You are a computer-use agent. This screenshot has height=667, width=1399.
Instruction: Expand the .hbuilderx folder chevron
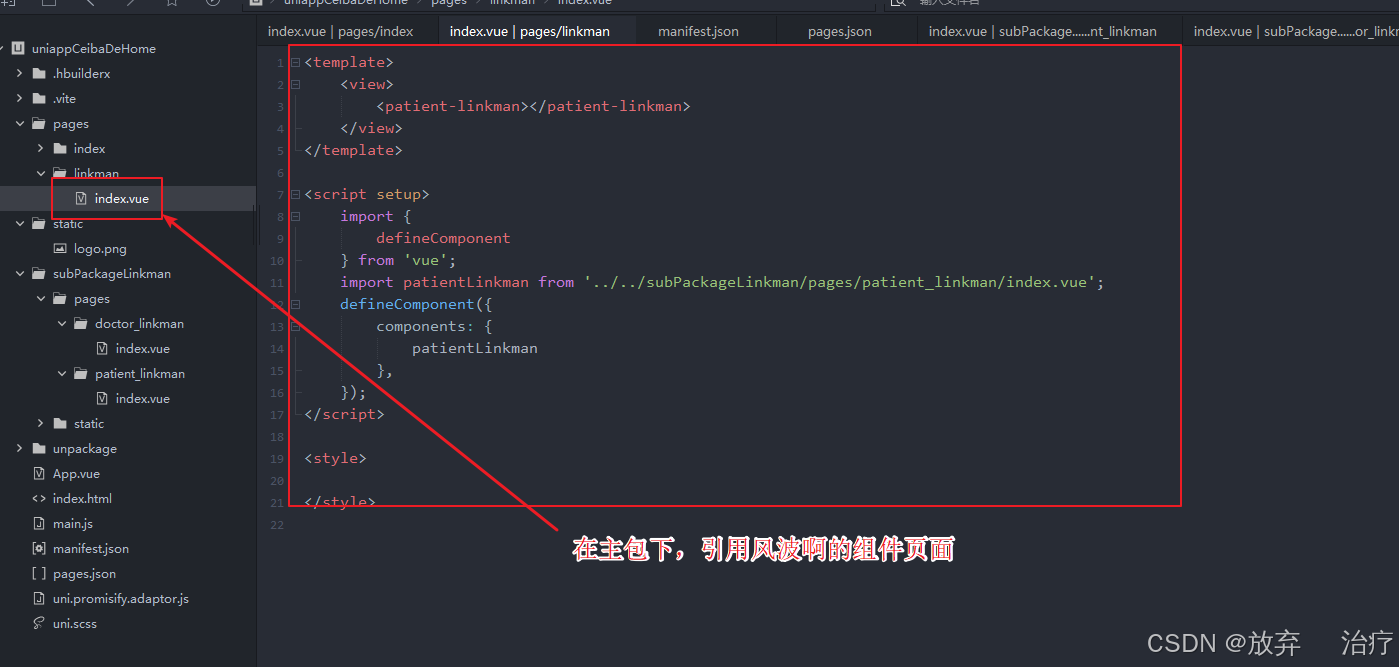[x=19, y=73]
